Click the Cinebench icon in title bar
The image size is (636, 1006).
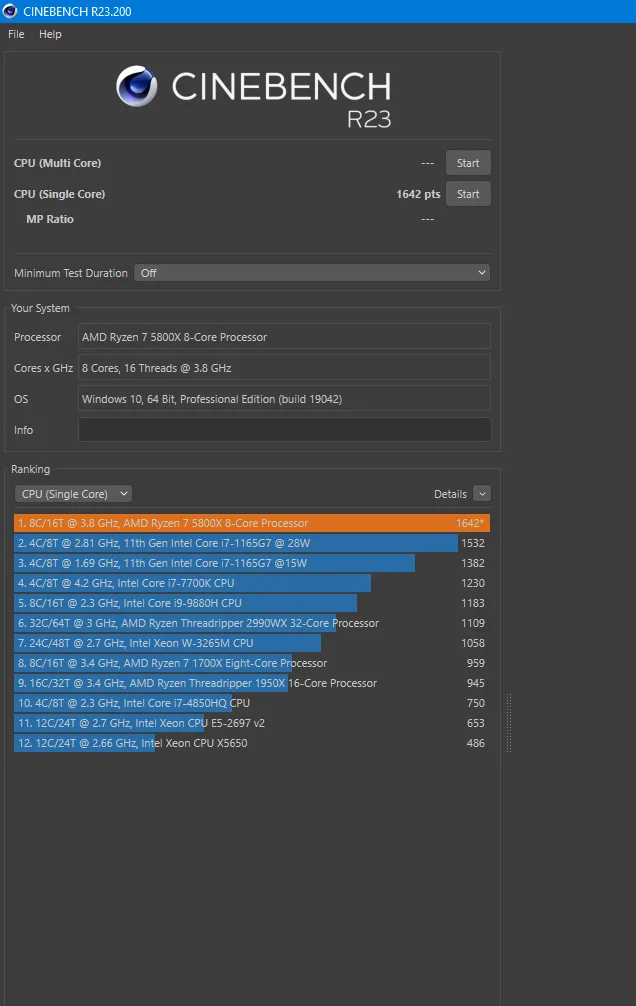click(x=10, y=11)
